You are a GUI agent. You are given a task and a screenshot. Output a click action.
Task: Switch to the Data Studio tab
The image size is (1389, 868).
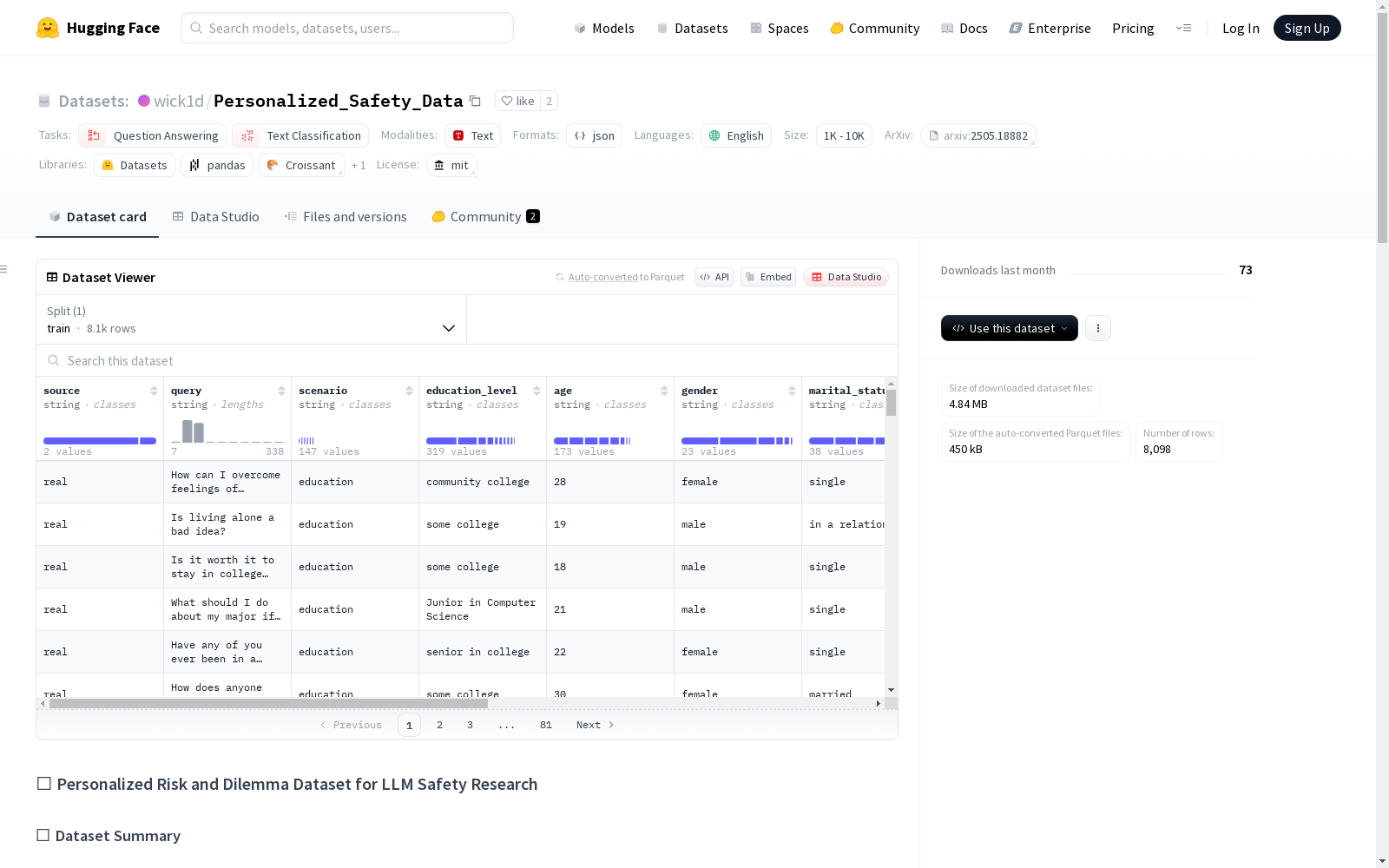pos(215,216)
